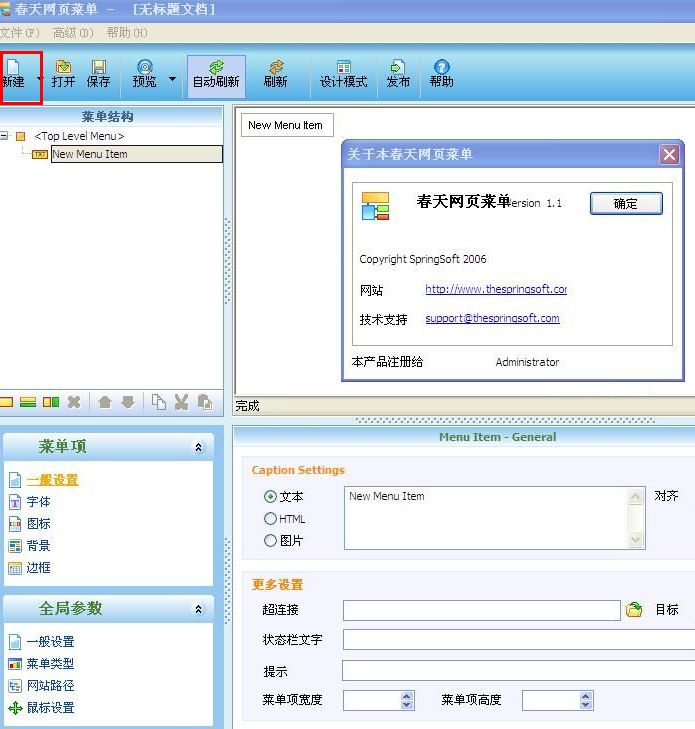Screen dimensions: 695x729
Task: Click the copy icon below the tree
Action: (x=159, y=402)
